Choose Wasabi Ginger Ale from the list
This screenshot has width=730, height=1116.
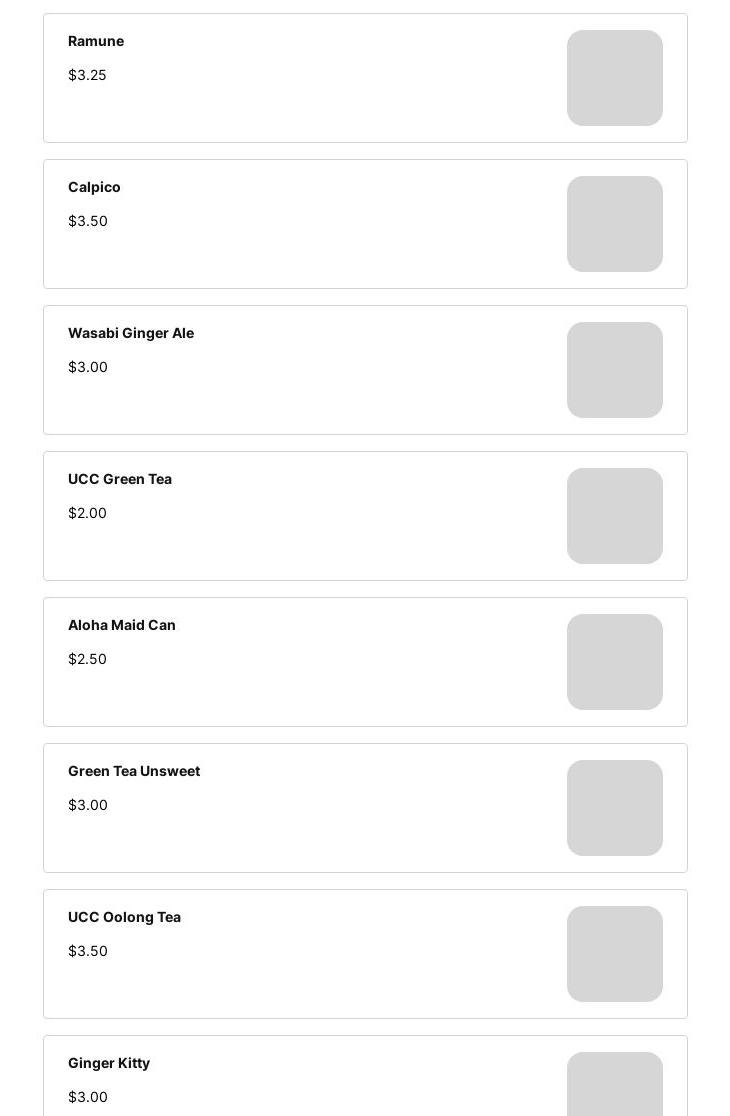(131, 333)
